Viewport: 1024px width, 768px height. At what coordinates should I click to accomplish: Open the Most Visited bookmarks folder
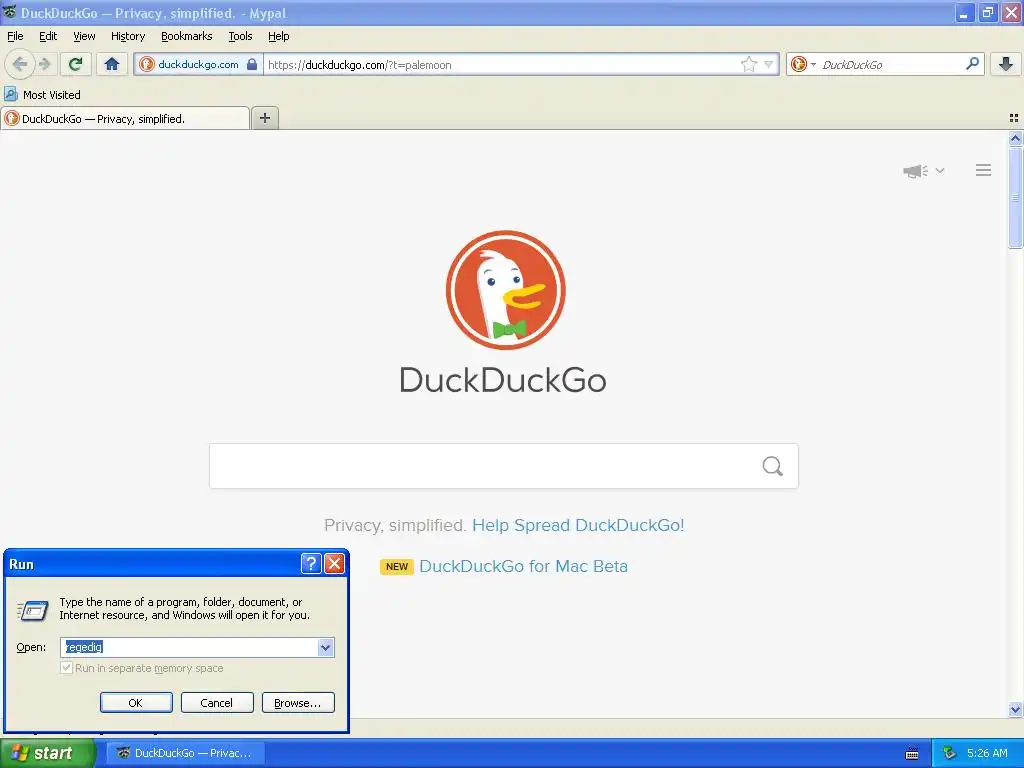42,95
